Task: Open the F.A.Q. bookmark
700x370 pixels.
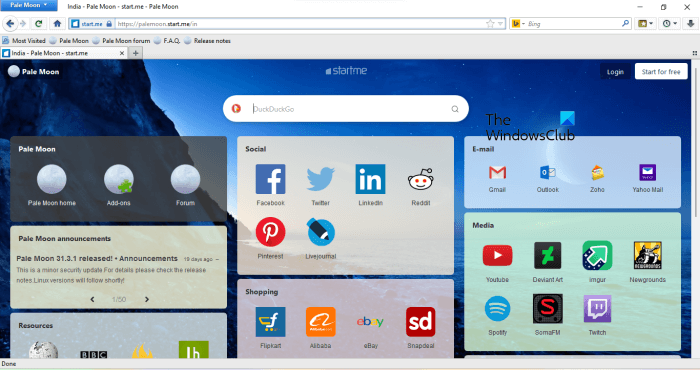Action: [x=167, y=41]
